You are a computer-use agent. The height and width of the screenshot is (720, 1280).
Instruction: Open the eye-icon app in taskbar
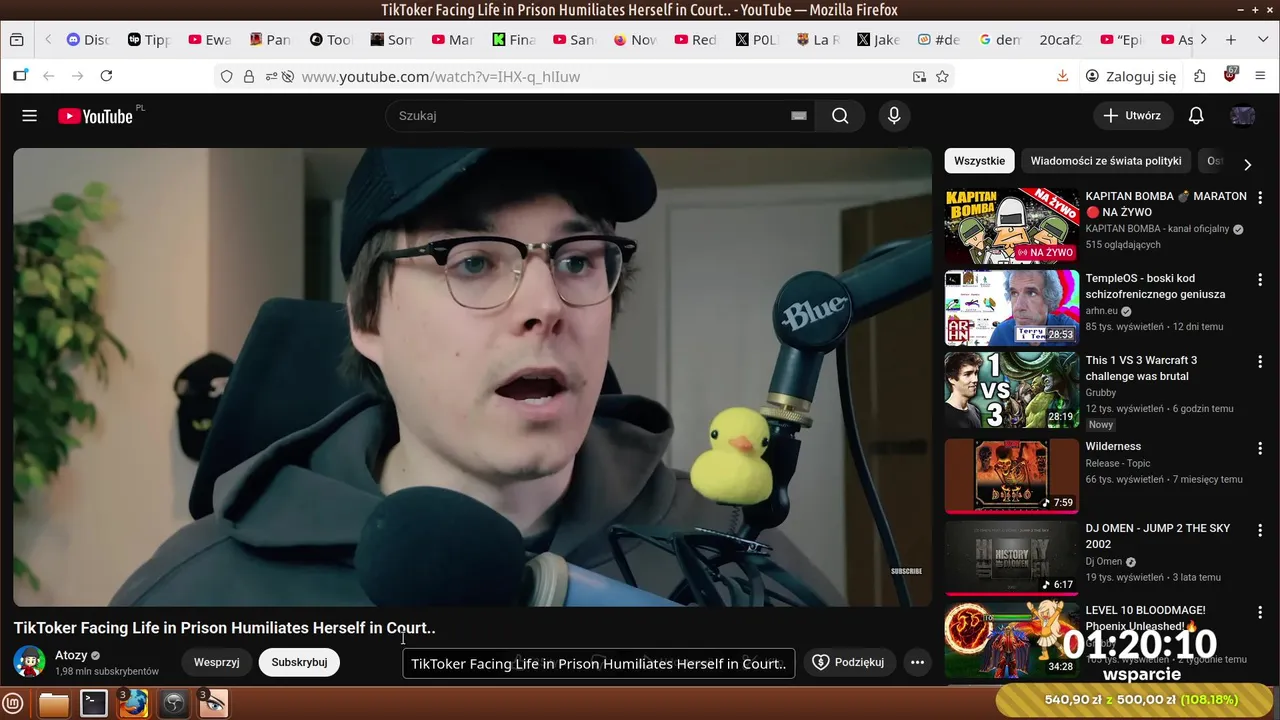213,704
